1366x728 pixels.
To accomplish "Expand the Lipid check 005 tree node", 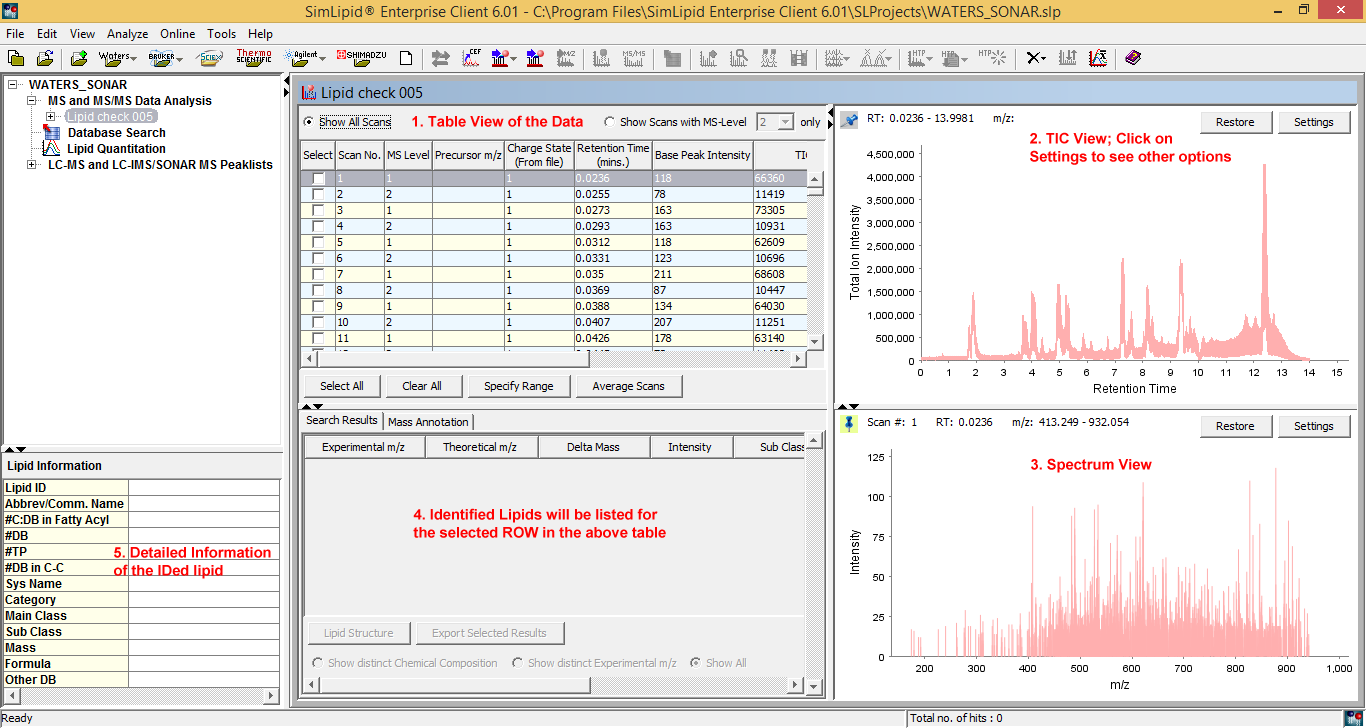I will tap(51, 117).
